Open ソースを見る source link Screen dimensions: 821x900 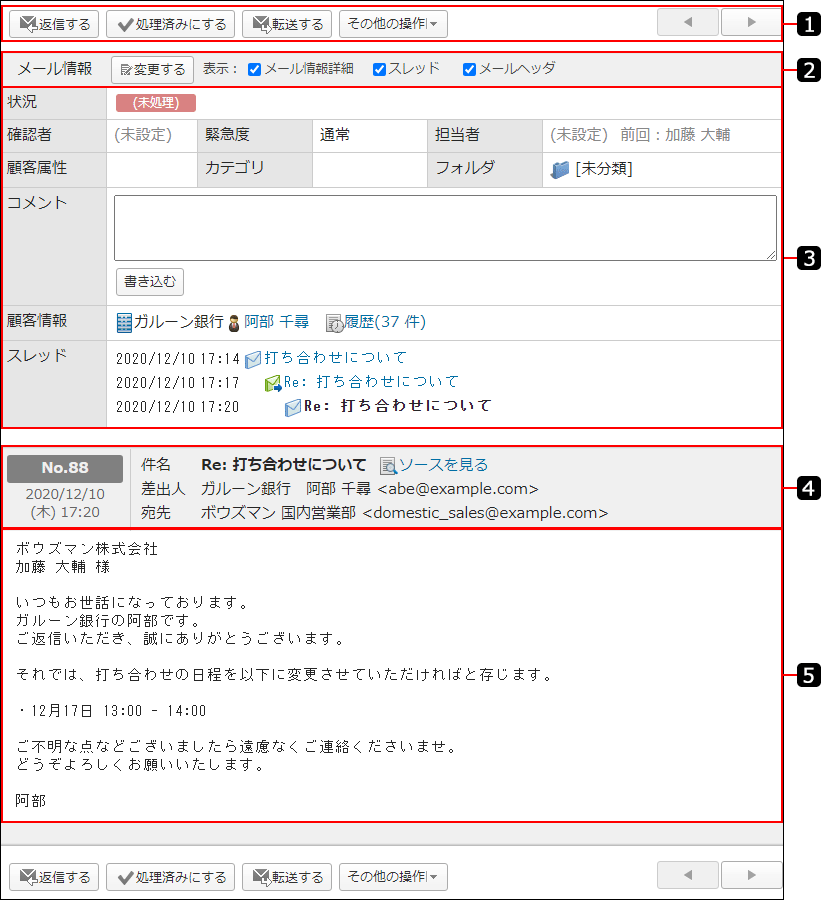point(443,465)
